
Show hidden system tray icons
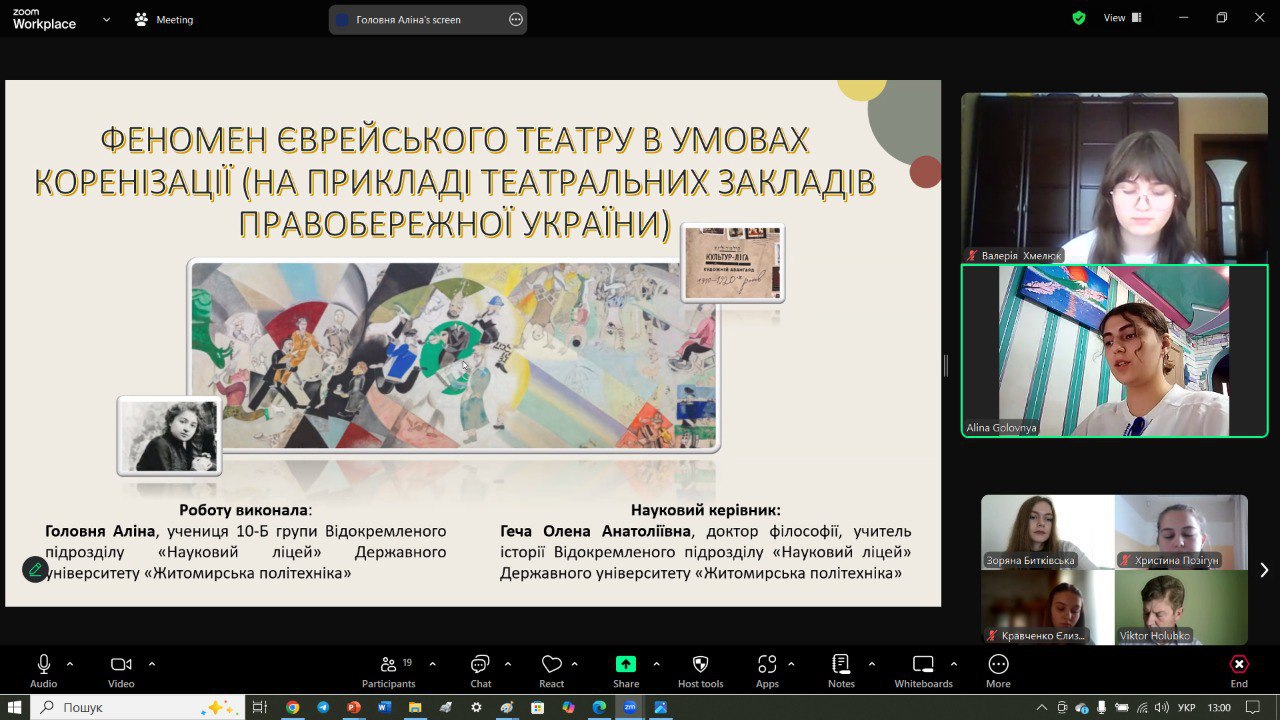1042,707
